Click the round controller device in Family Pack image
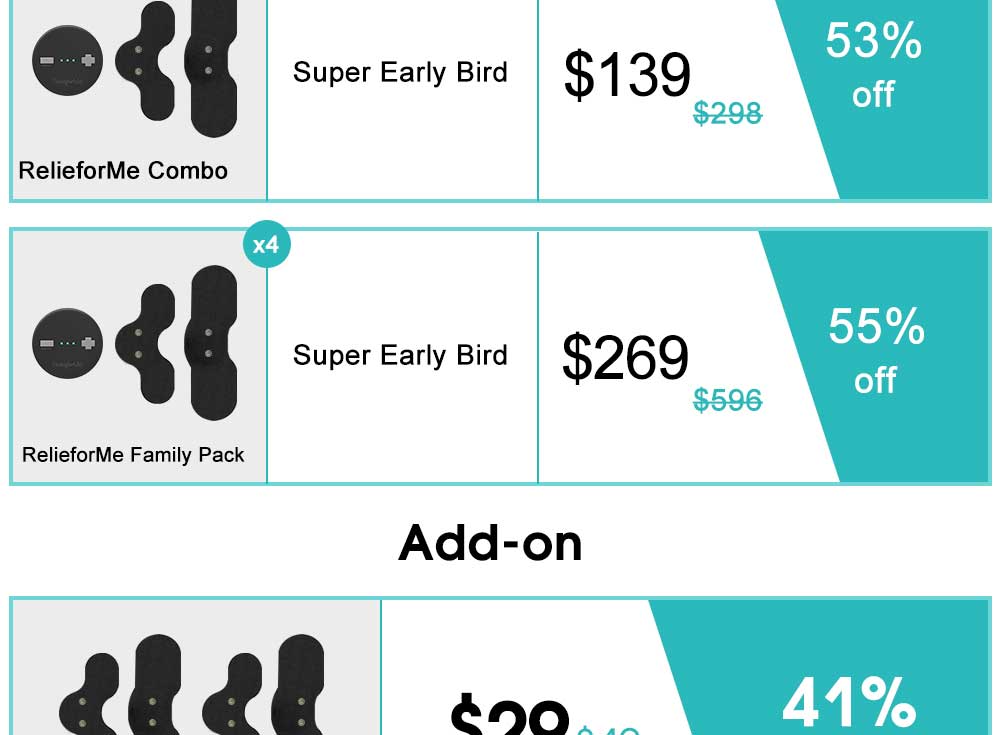The width and height of the screenshot is (1000, 735). pyautogui.click(x=68, y=343)
